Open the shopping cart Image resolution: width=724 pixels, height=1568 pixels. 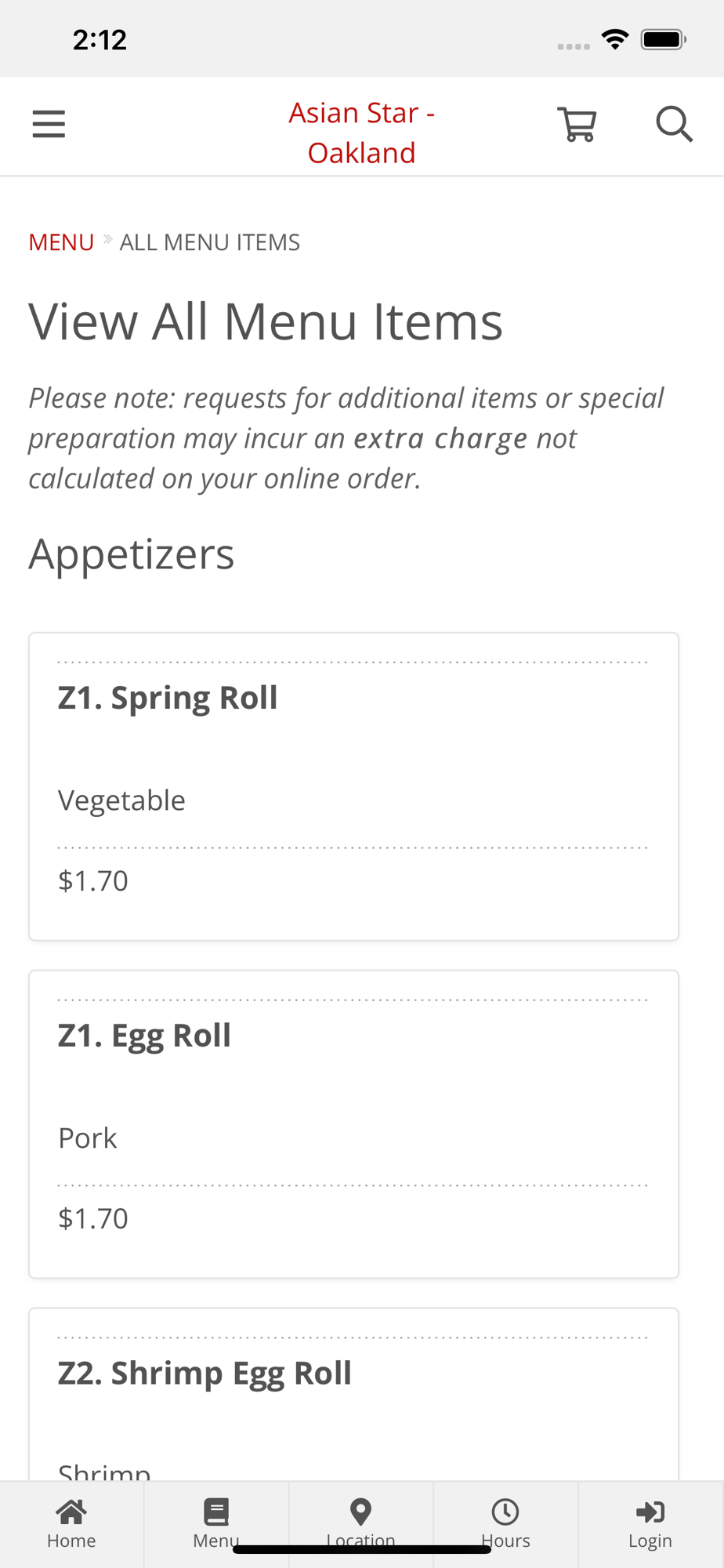[577, 124]
